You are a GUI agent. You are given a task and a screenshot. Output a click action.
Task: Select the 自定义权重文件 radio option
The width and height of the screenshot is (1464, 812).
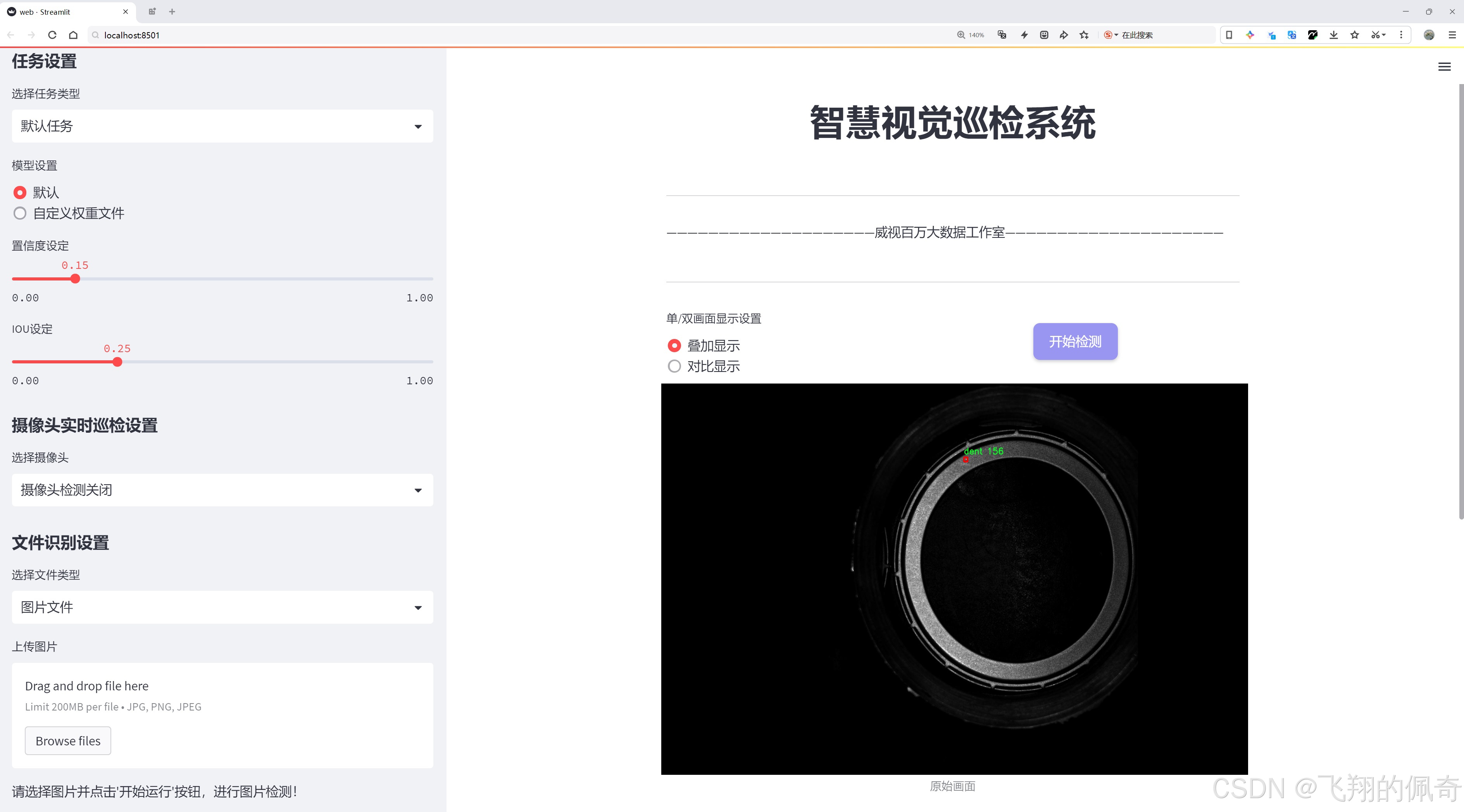point(20,213)
